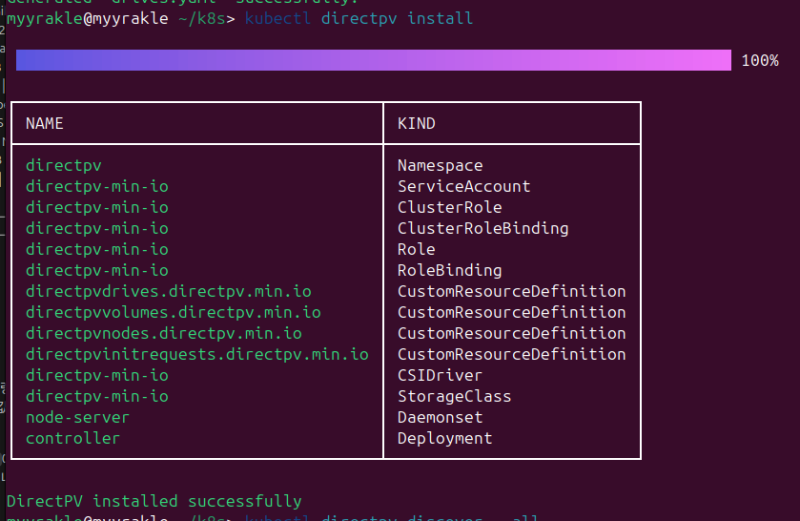Click the "kubectl directpv install" command text
Viewport: 800px width, 521px height.
tap(359, 18)
